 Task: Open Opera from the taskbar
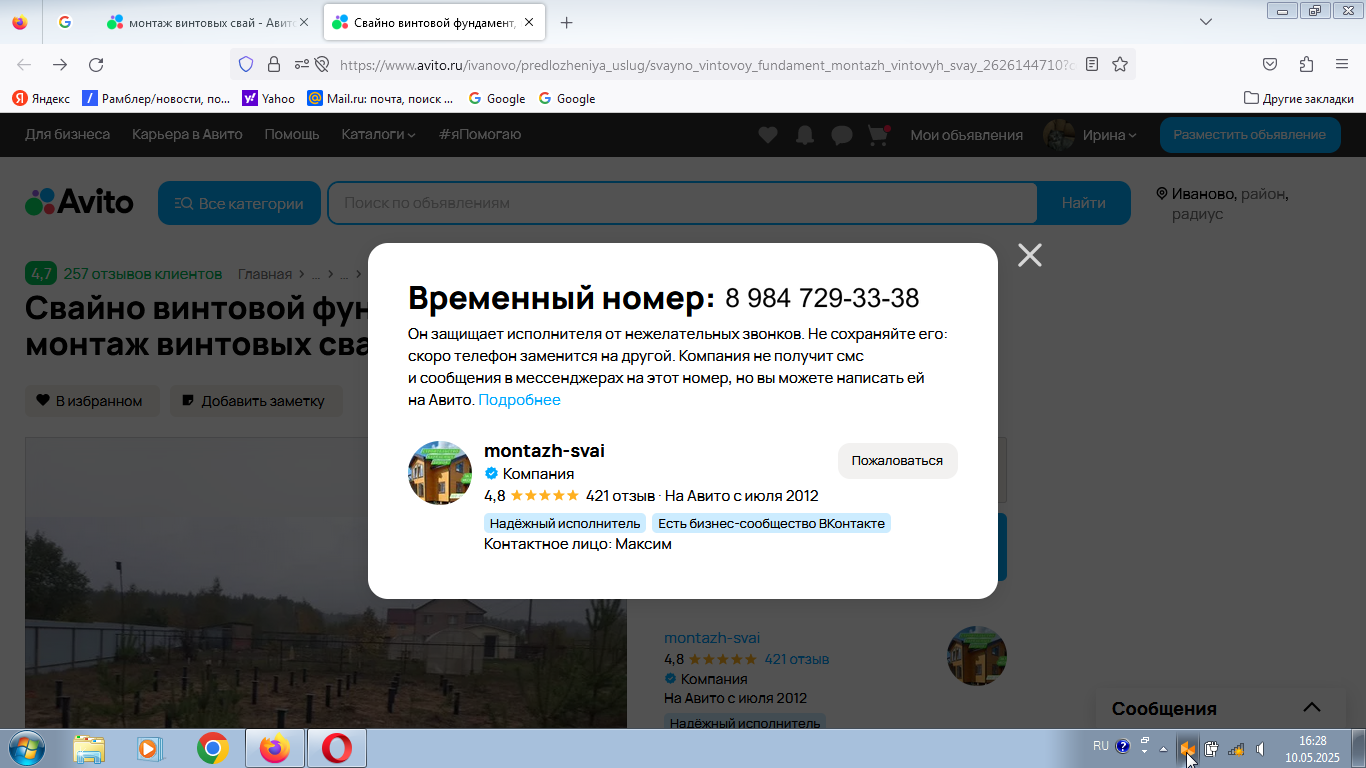(x=336, y=748)
